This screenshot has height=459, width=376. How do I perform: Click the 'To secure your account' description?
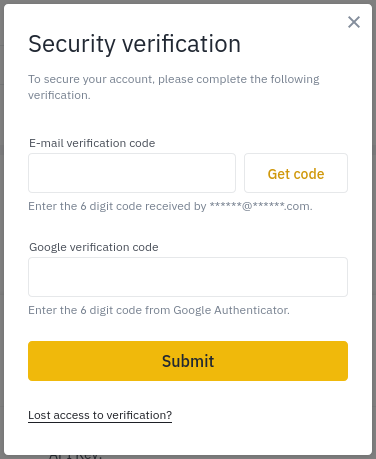coord(174,87)
